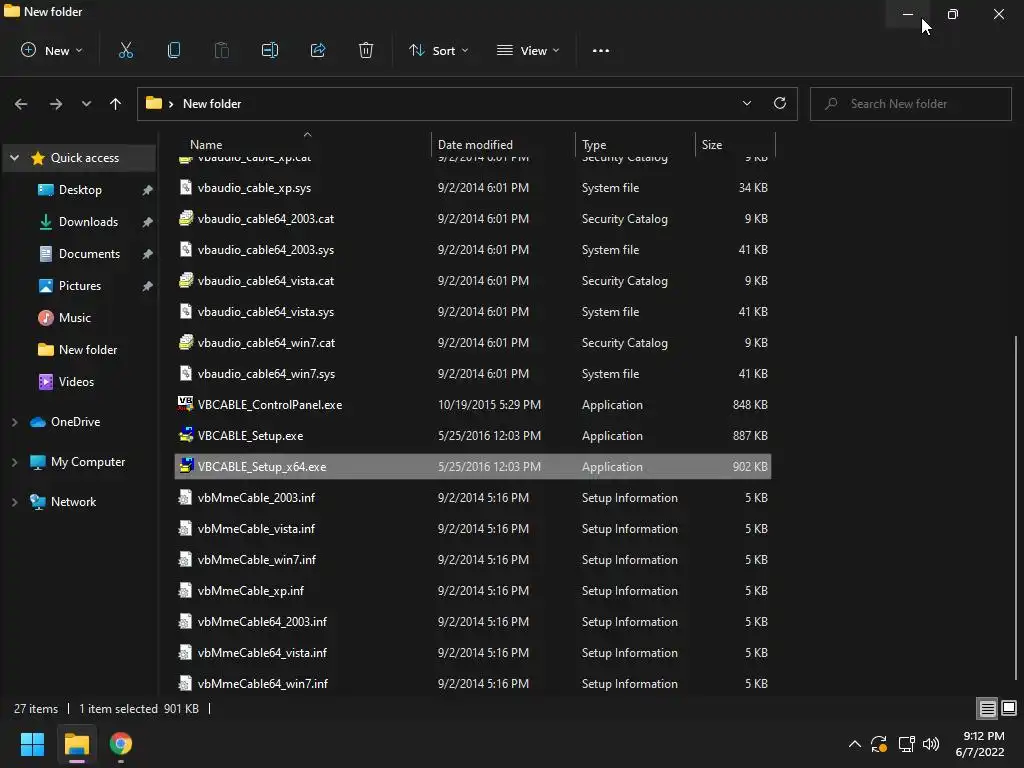Switch to large thumbnails view icon
The height and width of the screenshot is (768, 1024).
[1009, 708]
